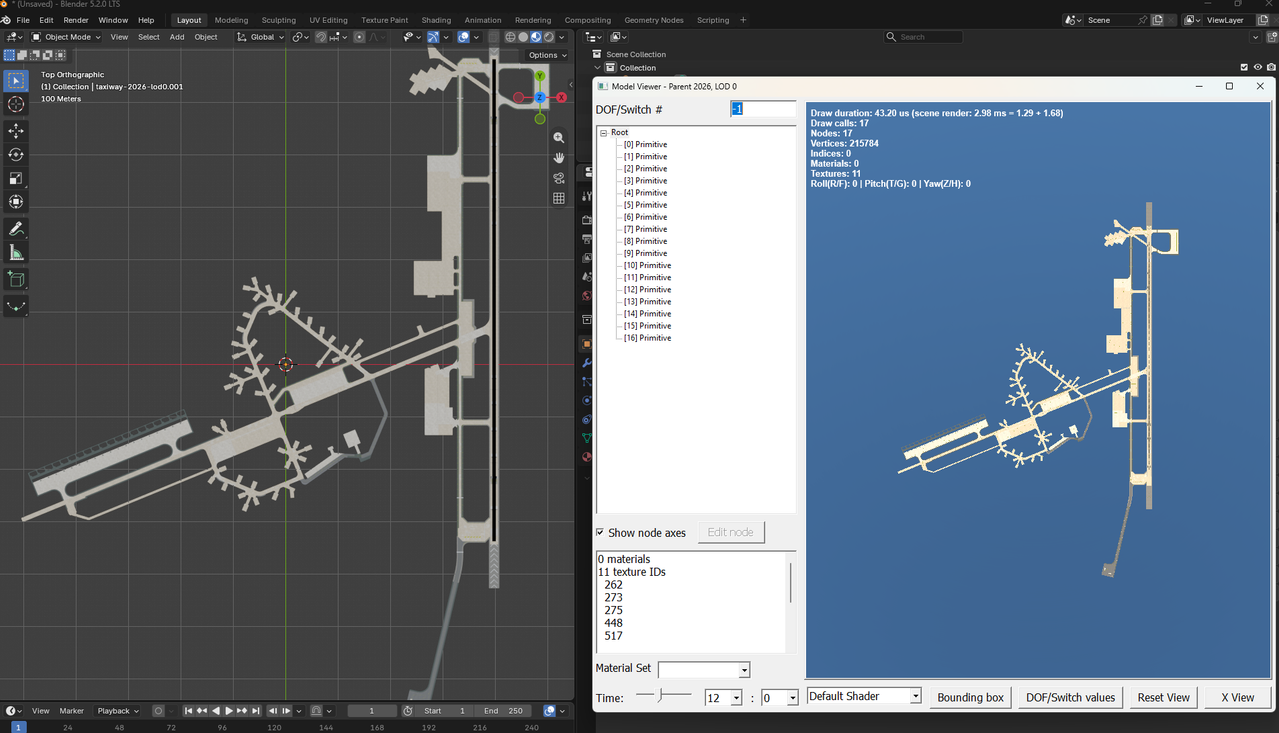The image size is (1279, 733).
Task: Open the viewport Options dropdown
Action: [x=547, y=55]
